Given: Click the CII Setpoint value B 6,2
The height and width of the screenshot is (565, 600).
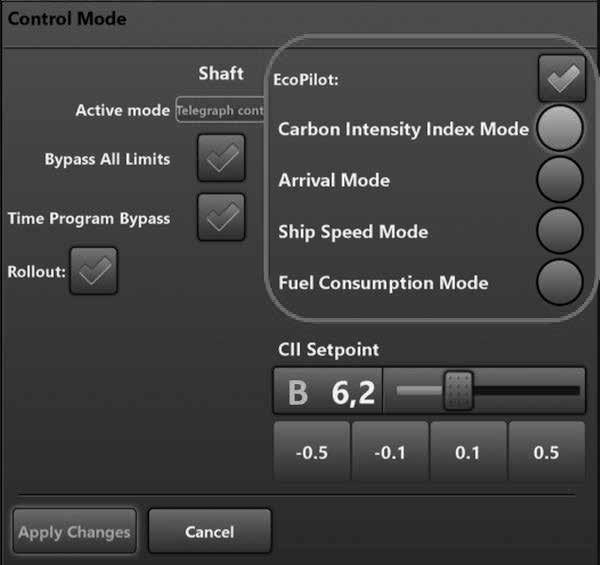Looking at the screenshot, I should 328,391.
